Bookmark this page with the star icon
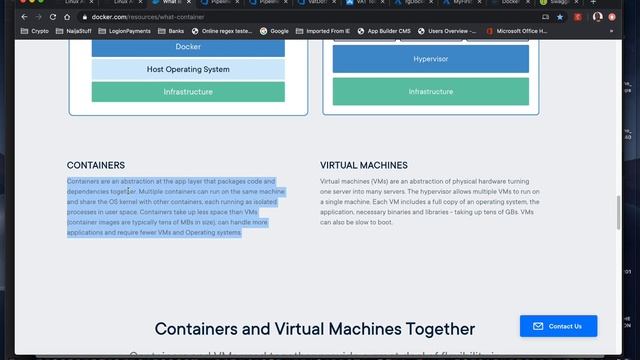Viewport: 640px width, 360px height. 560,17
